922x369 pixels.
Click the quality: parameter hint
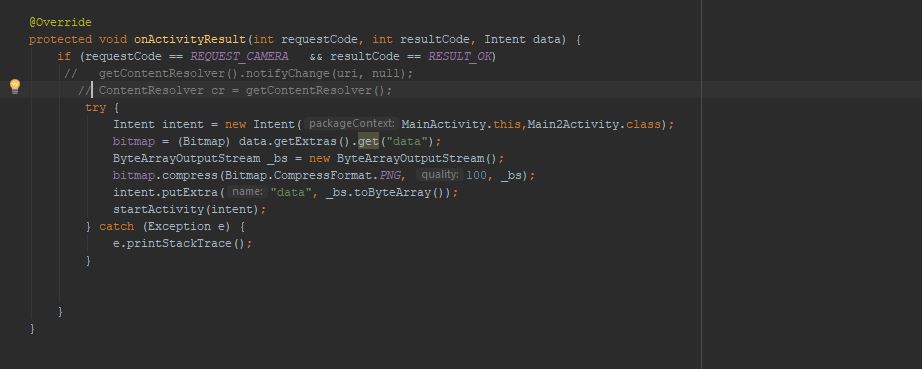(439, 175)
